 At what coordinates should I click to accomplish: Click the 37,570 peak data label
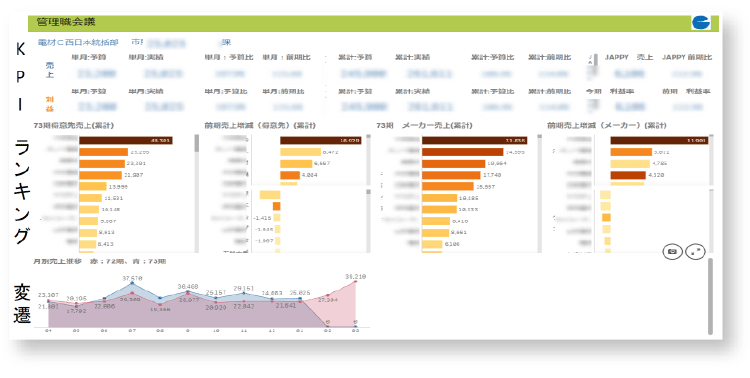(x=132, y=278)
